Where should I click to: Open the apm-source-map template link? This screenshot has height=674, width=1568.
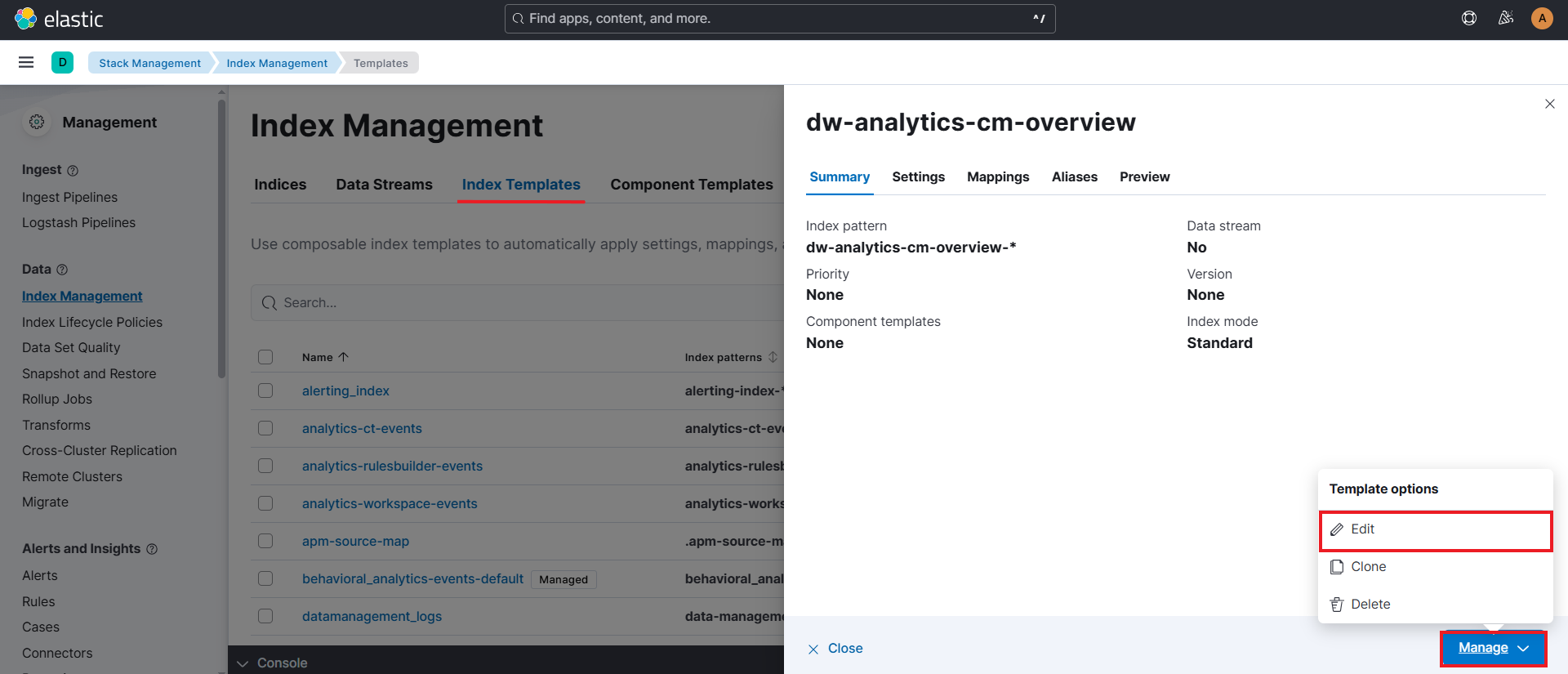pyautogui.click(x=355, y=542)
